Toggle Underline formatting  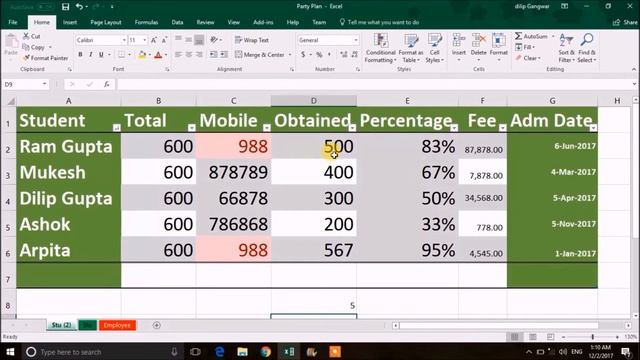[x=101, y=54]
